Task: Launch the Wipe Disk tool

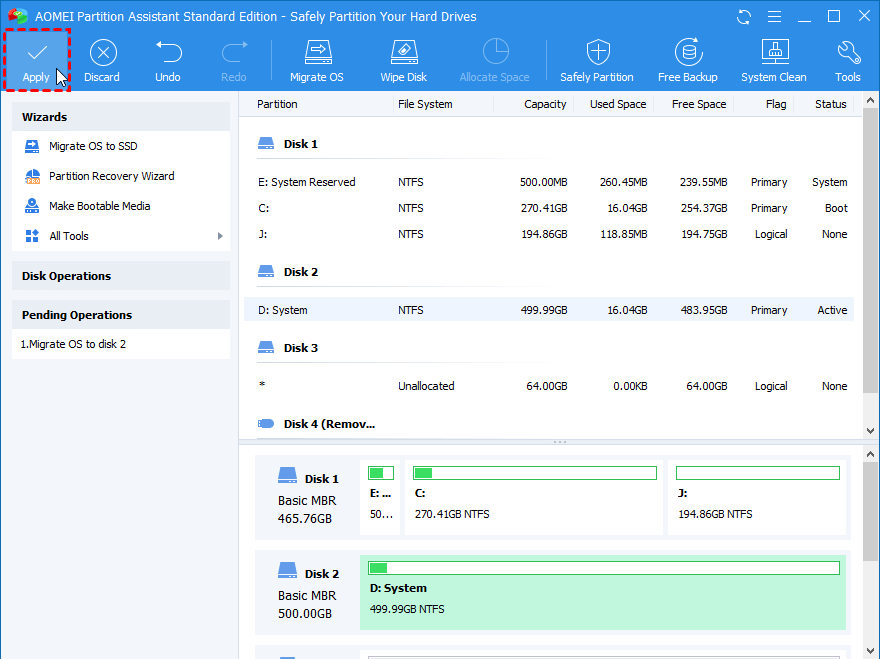Action: pos(403,53)
